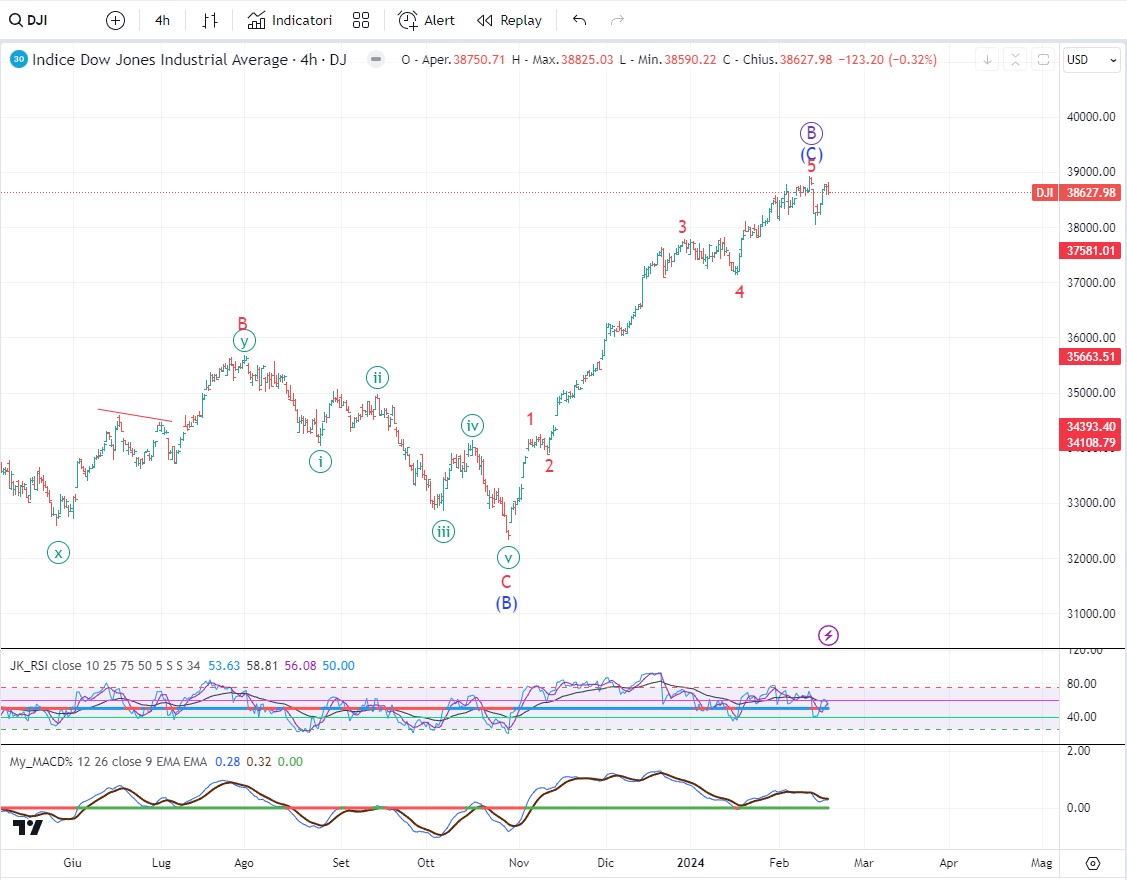
Task: Click the 80.00 level on RSI axis
Action: (x=1081, y=684)
